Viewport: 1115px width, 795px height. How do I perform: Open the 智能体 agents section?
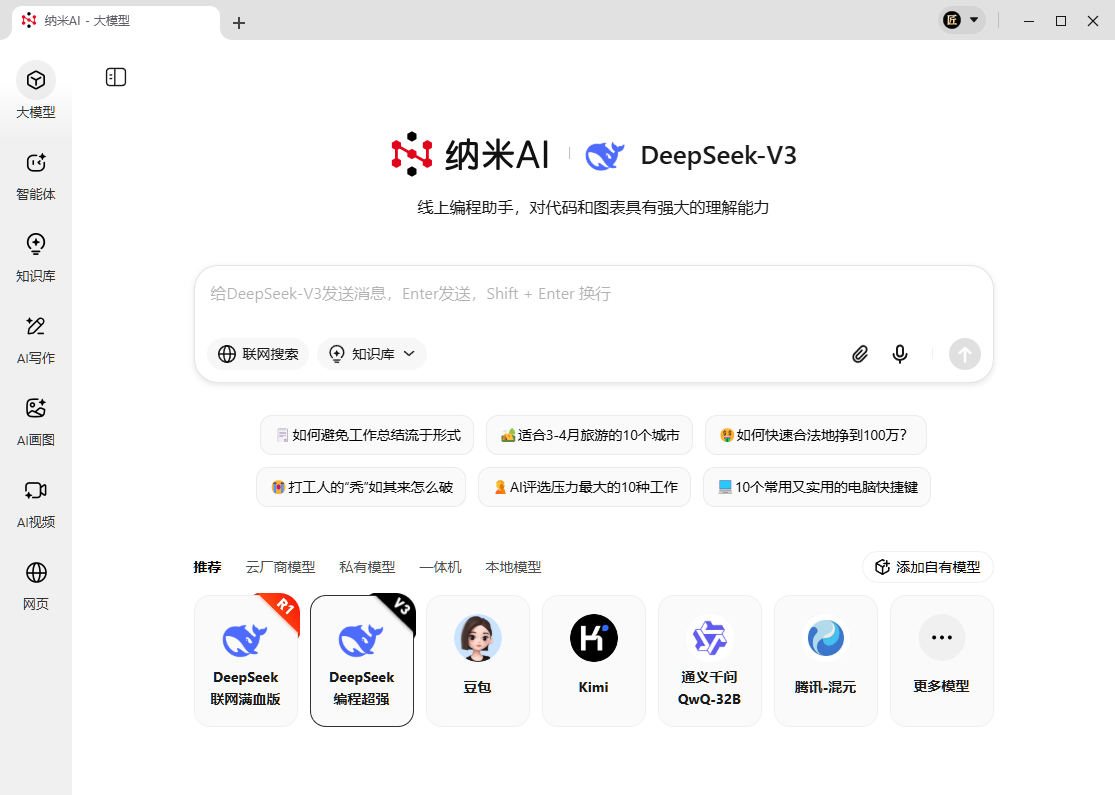pos(36,176)
